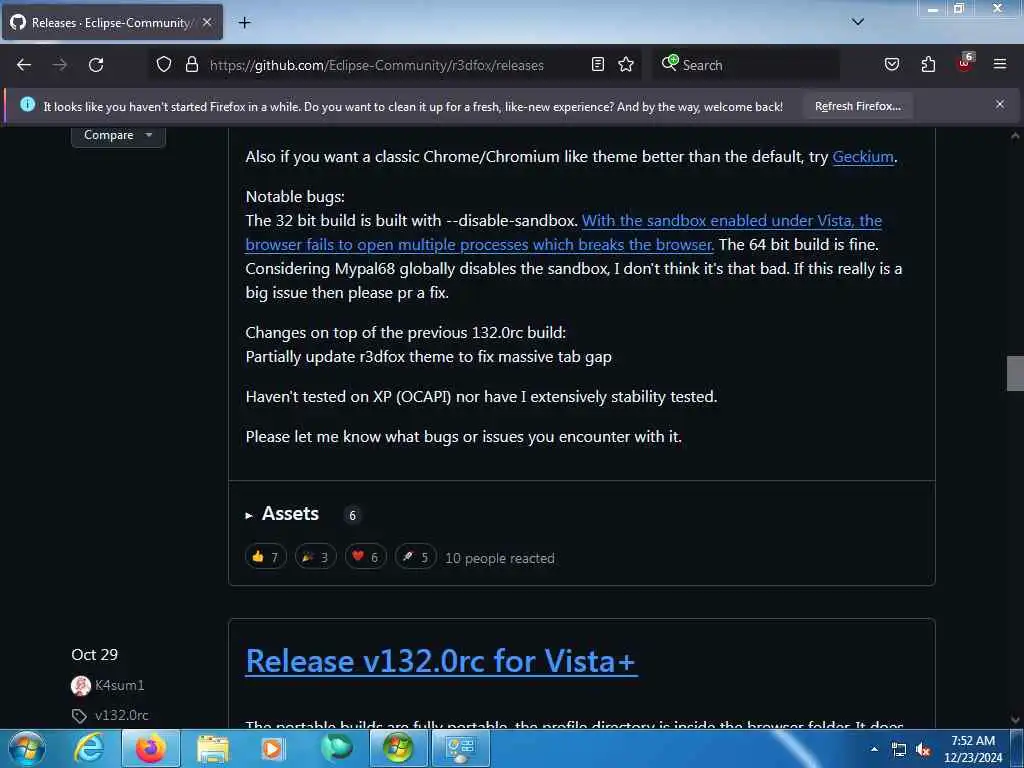The height and width of the screenshot is (768, 1024).
Task: Open the v132.0rc tag link
Action: point(121,715)
